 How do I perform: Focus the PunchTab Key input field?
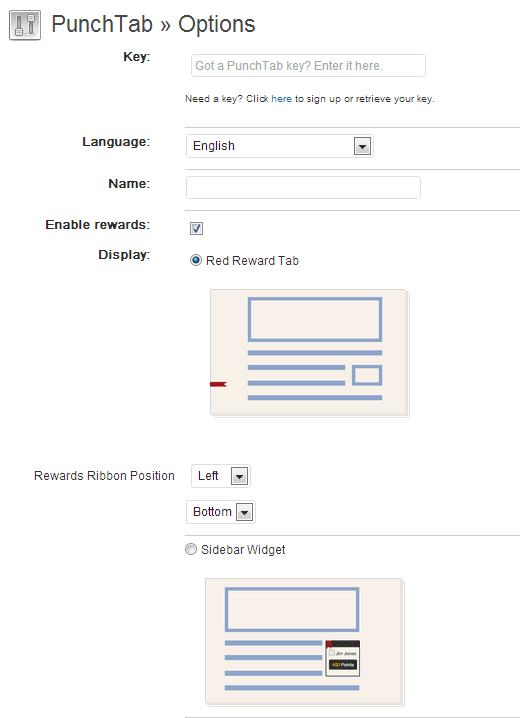coord(308,65)
